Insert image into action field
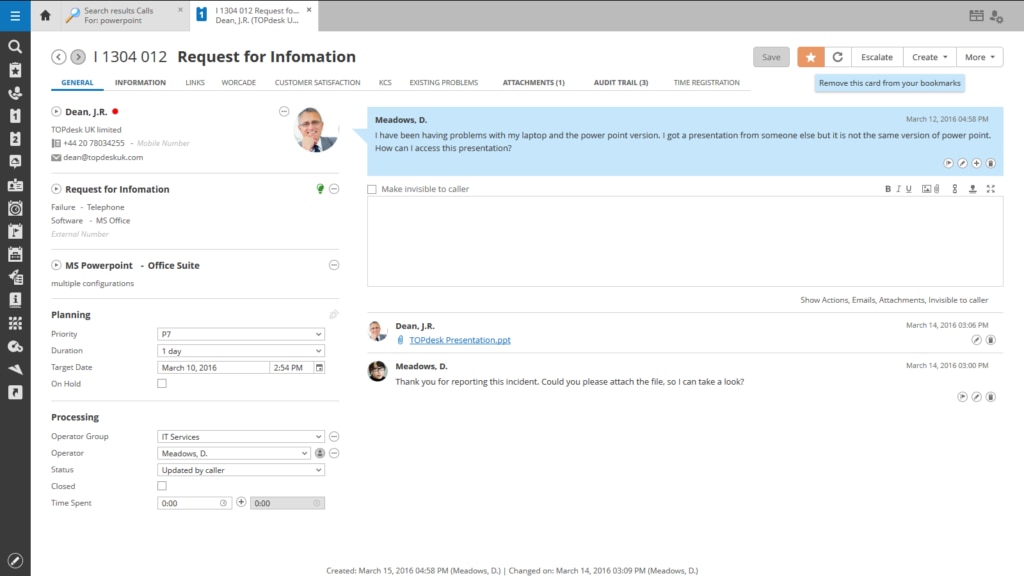Image resolution: width=1024 pixels, height=576 pixels. tap(926, 189)
